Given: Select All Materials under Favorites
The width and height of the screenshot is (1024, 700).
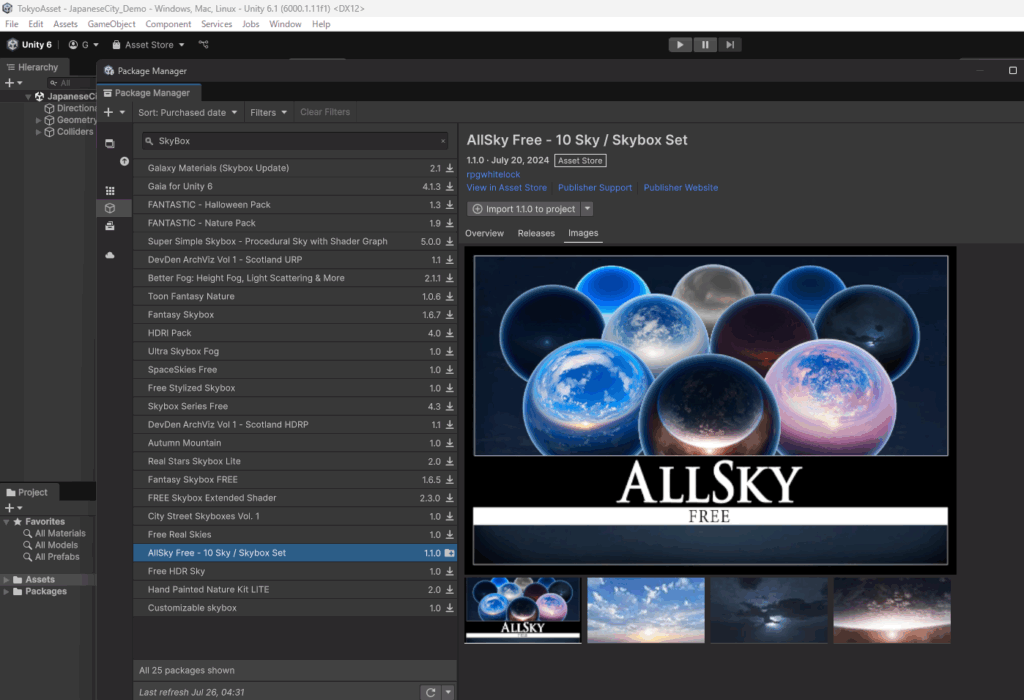Looking at the screenshot, I should pos(54,533).
